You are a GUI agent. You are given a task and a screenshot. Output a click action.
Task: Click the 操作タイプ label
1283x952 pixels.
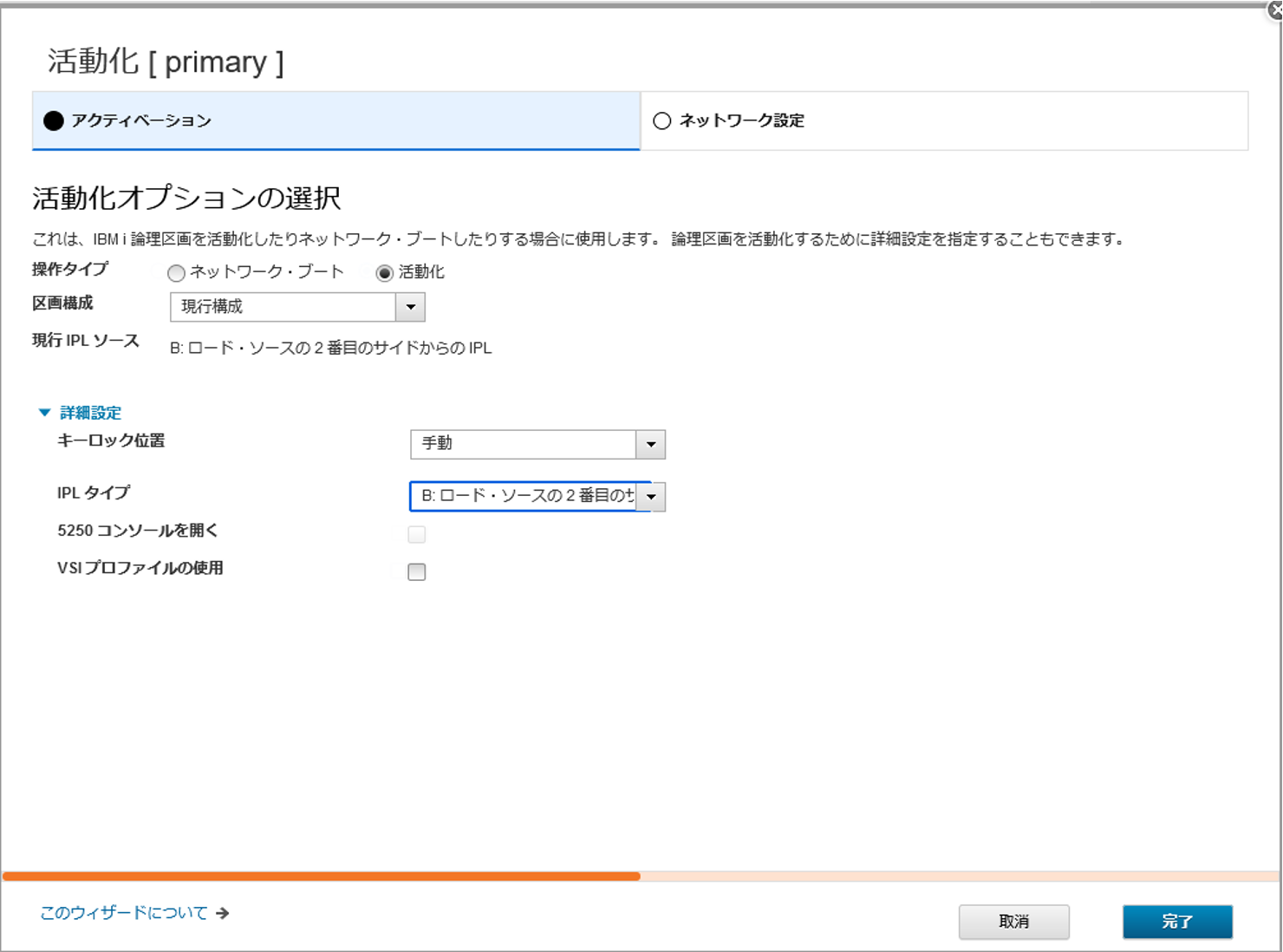click(x=70, y=269)
